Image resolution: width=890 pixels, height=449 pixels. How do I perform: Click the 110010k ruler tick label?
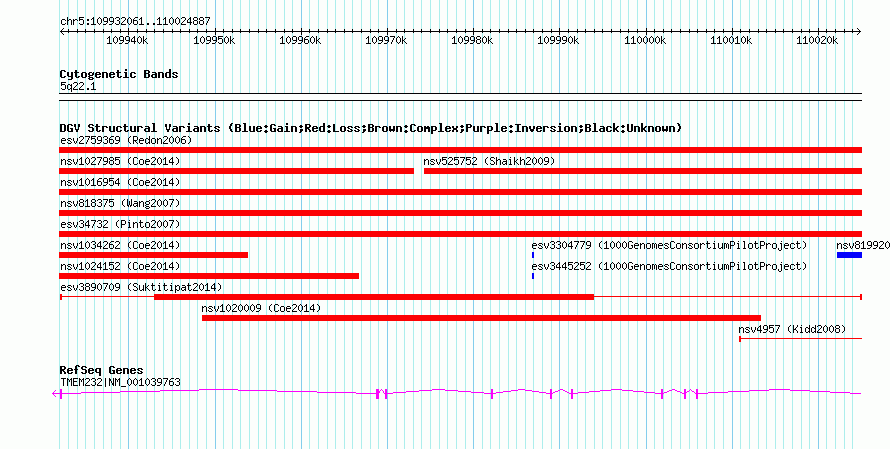(x=731, y=41)
